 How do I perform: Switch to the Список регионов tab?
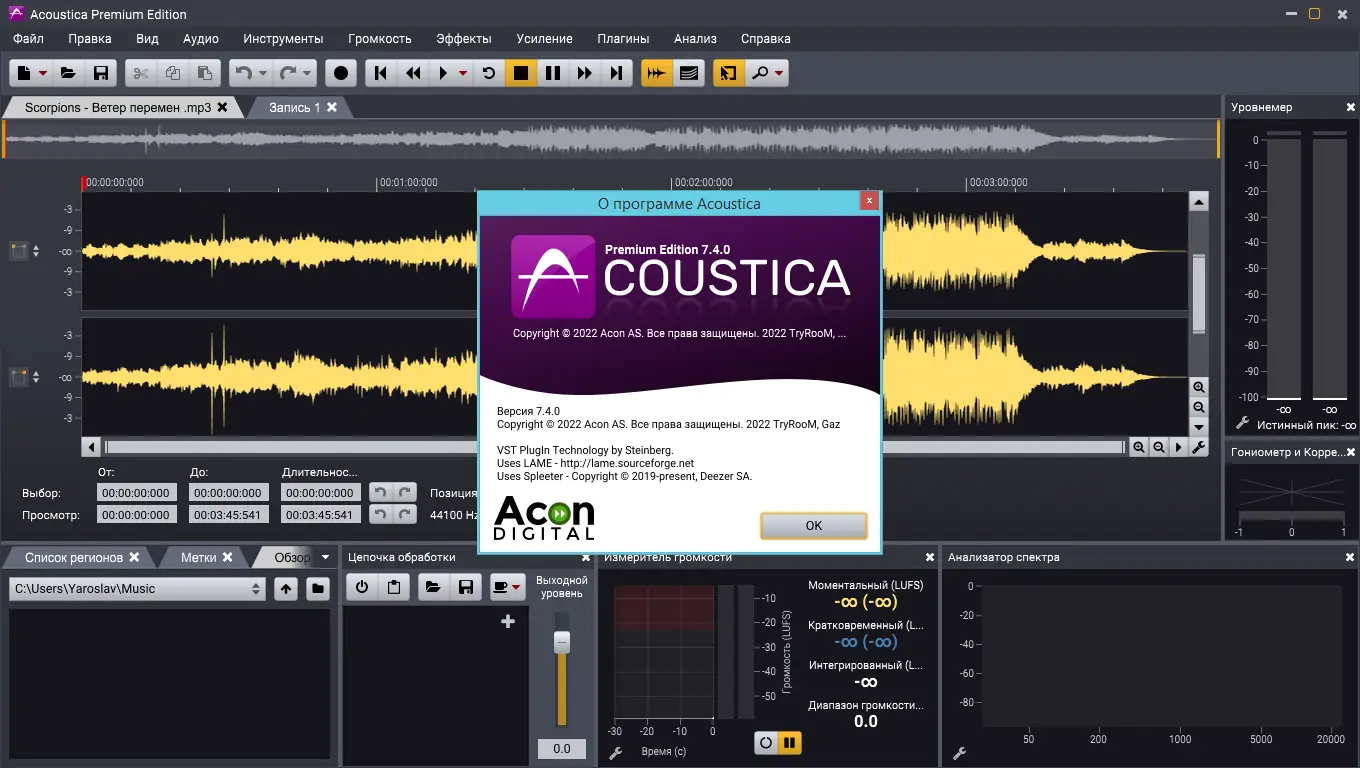click(74, 557)
